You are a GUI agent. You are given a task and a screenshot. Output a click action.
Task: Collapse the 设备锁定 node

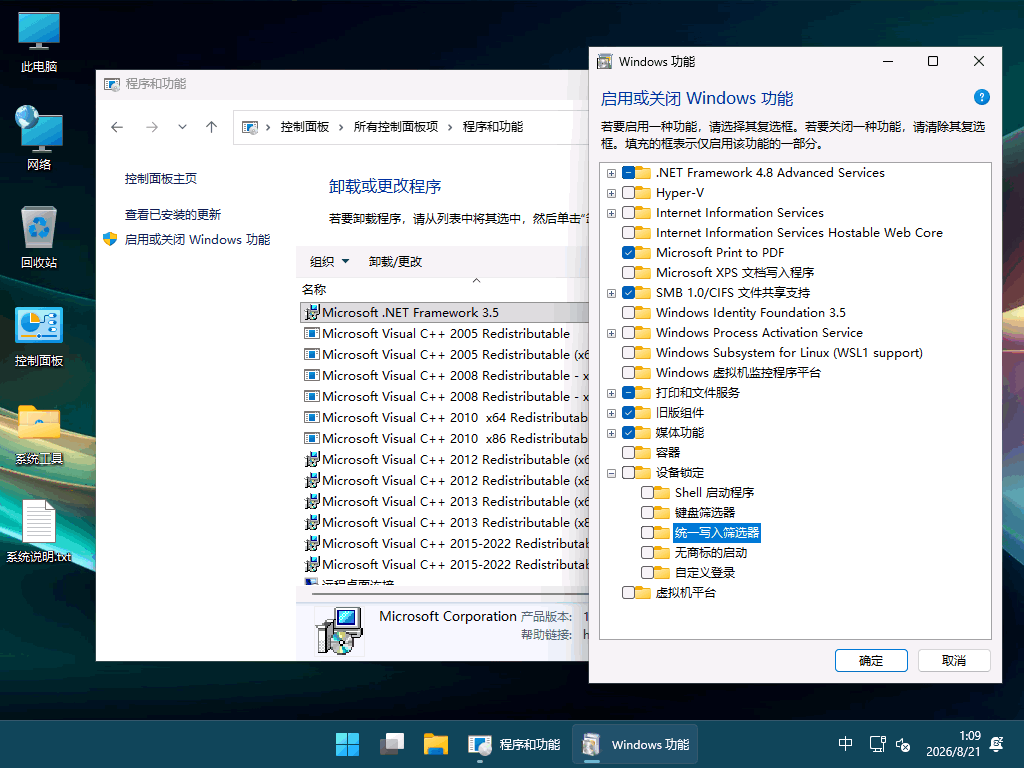click(611, 473)
